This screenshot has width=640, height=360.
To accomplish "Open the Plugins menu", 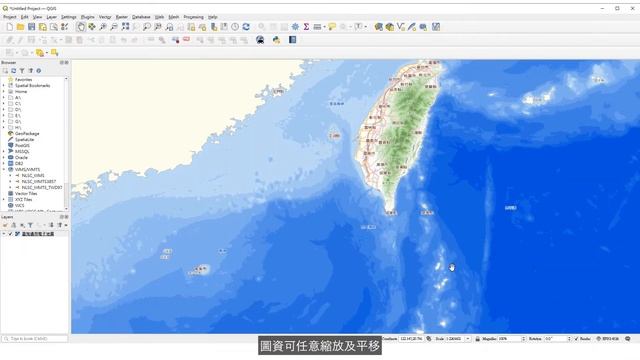I will pos(87,17).
